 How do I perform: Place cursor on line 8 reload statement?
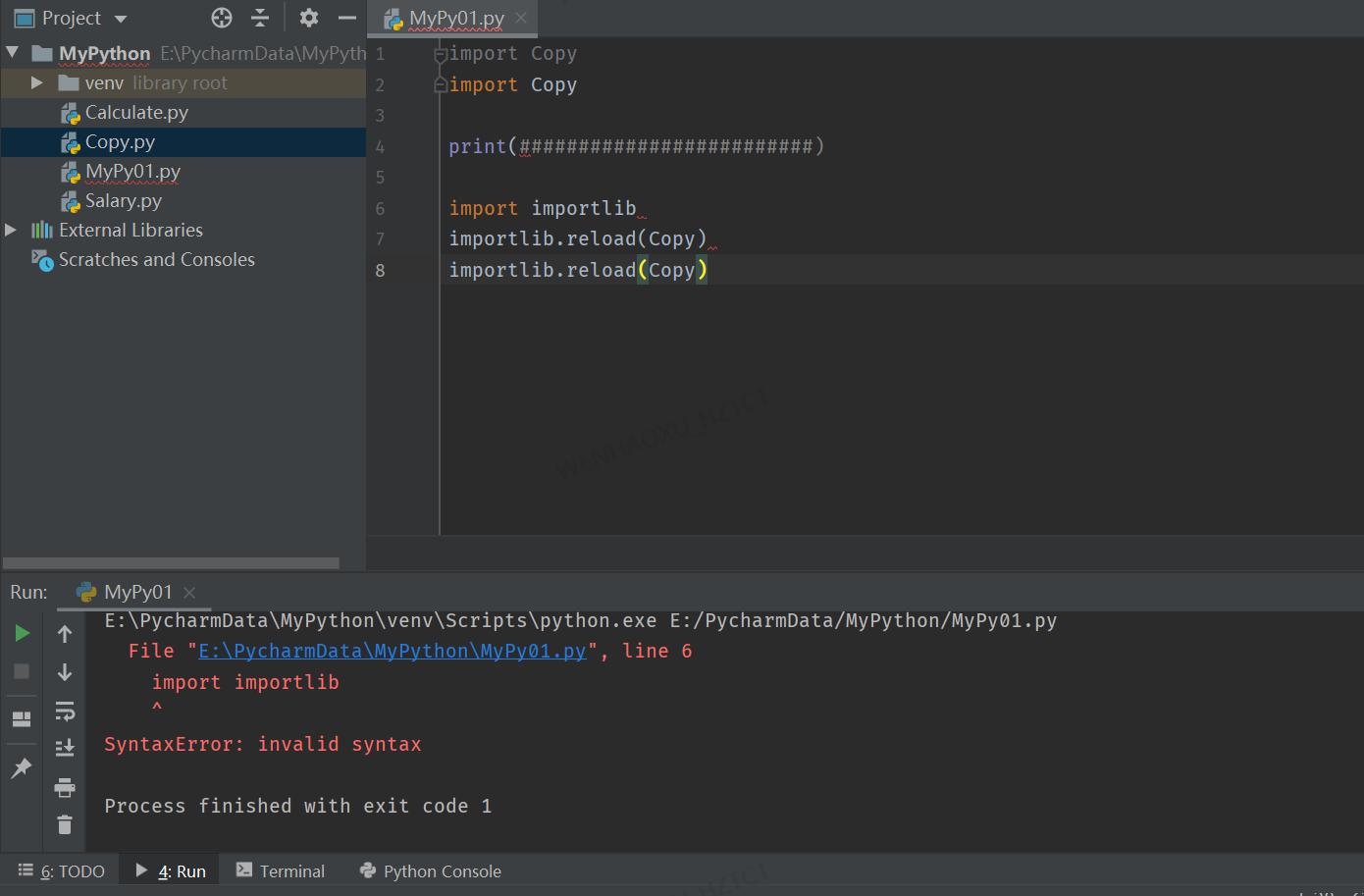(578, 270)
